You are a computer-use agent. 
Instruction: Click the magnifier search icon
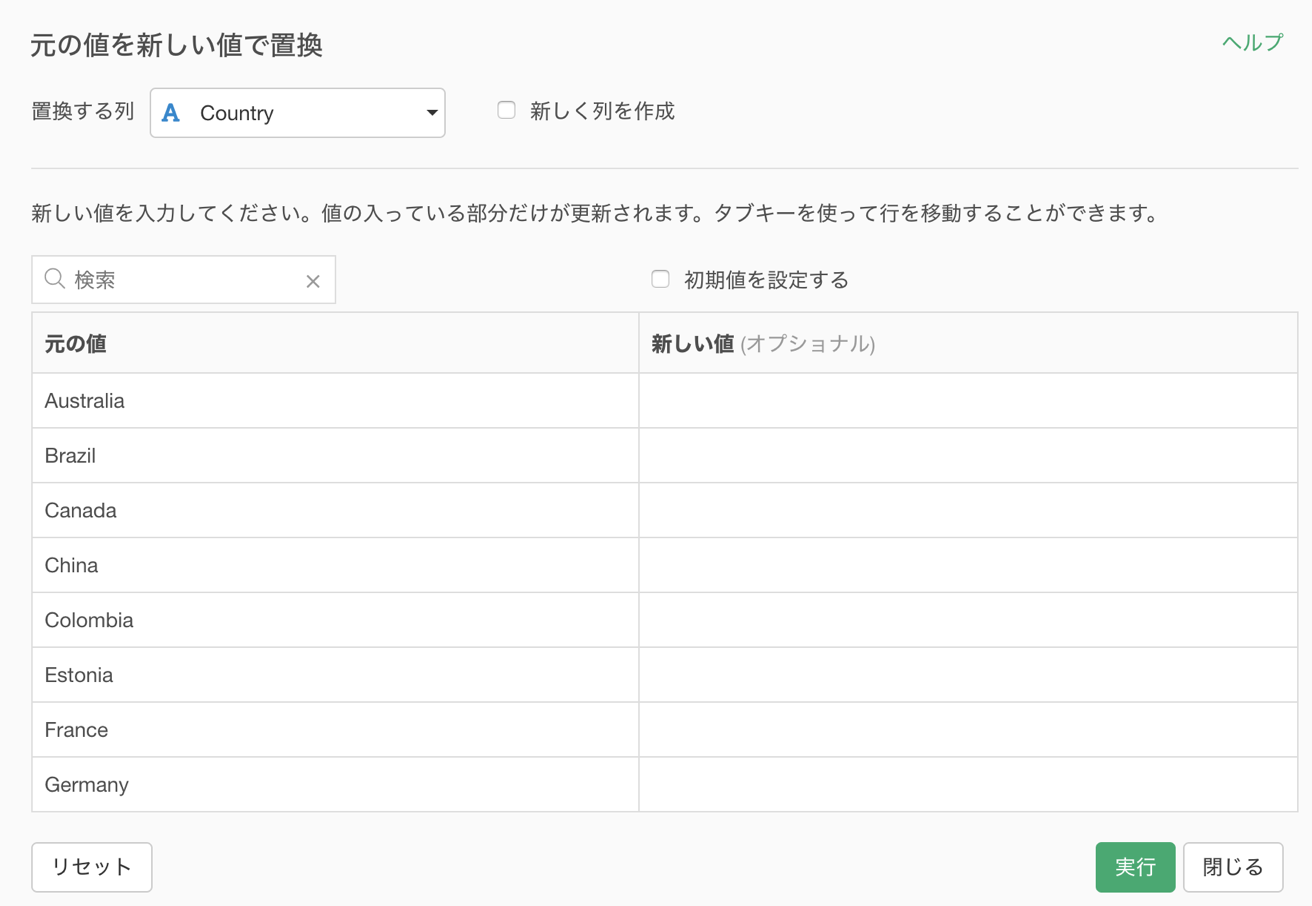click(55, 279)
